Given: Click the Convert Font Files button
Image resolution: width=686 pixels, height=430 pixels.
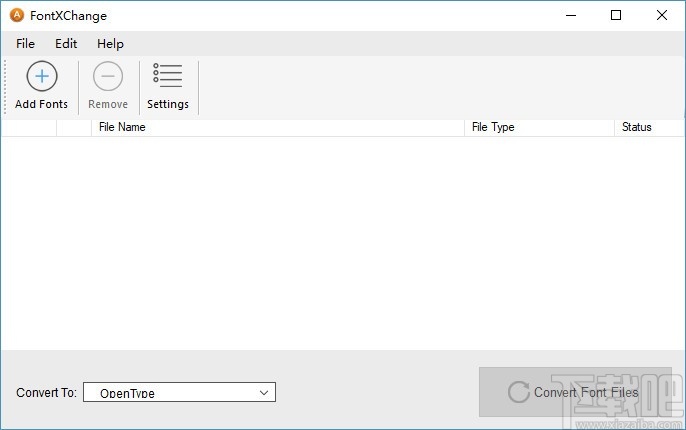Looking at the screenshot, I should 575,392.
